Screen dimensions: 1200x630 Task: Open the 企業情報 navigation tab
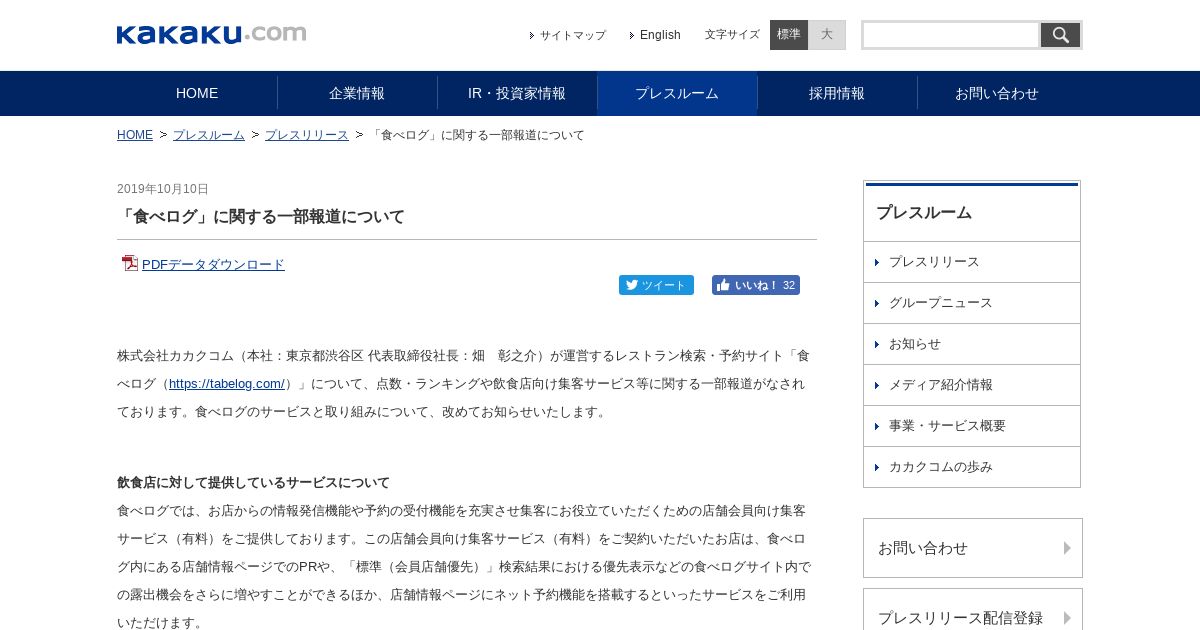357,93
